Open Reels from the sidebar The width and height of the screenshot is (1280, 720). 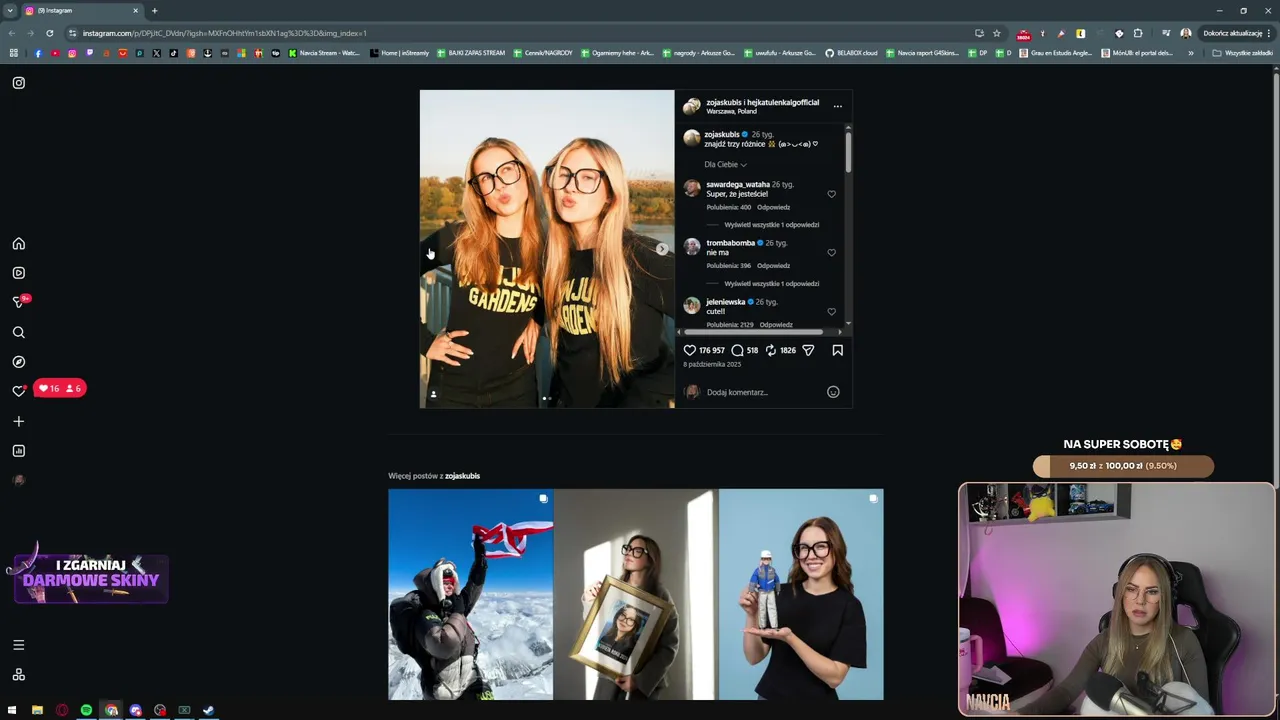click(18, 273)
